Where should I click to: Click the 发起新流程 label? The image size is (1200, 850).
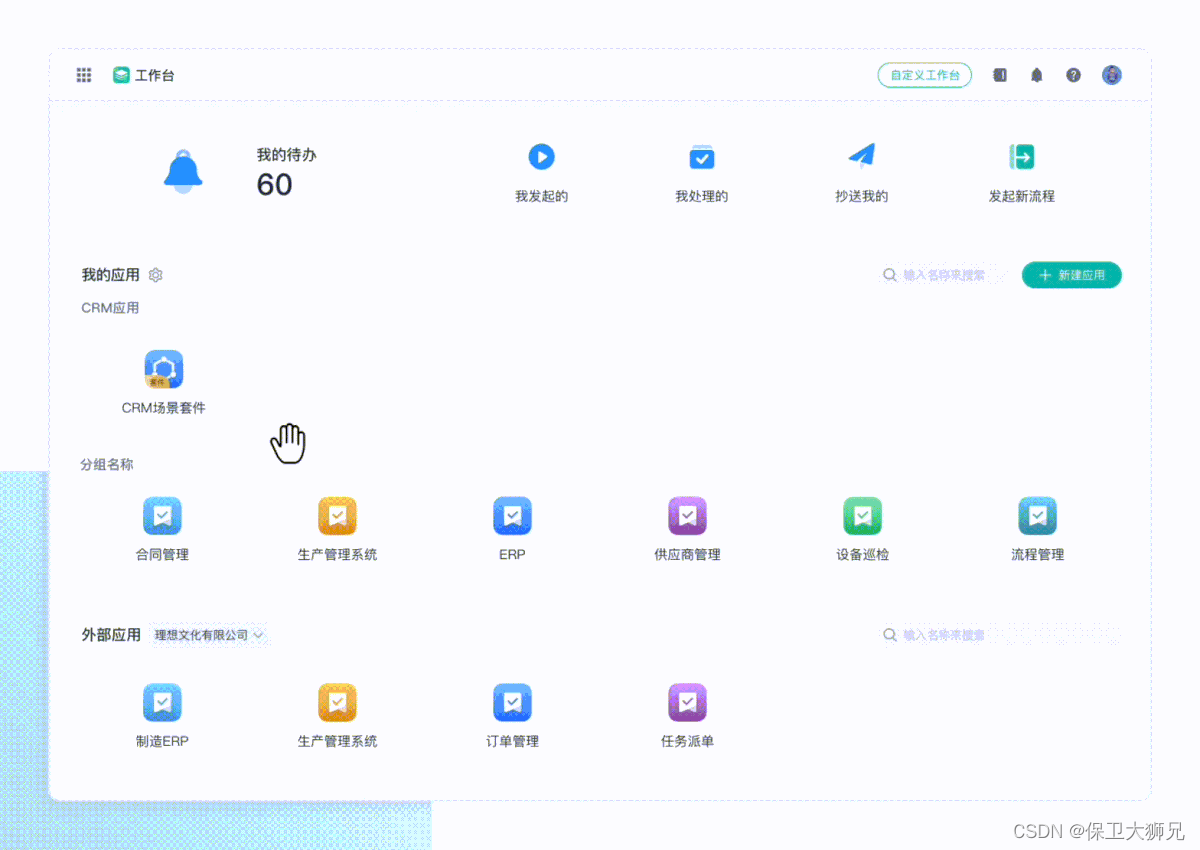(1021, 196)
